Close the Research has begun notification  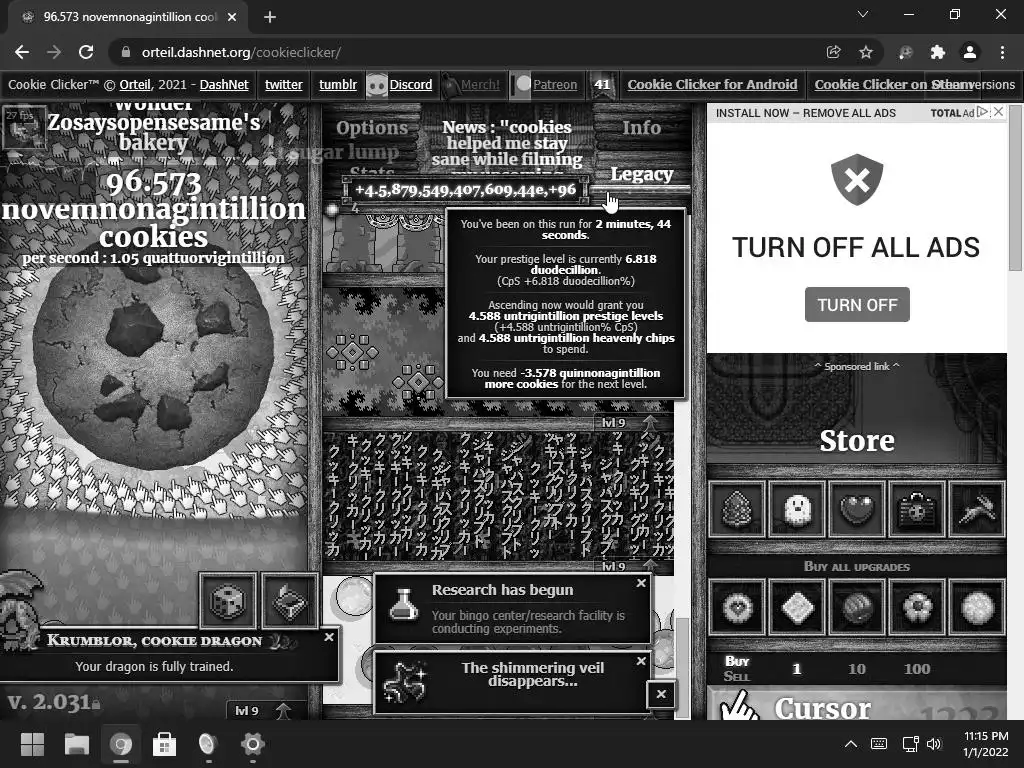tap(641, 583)
